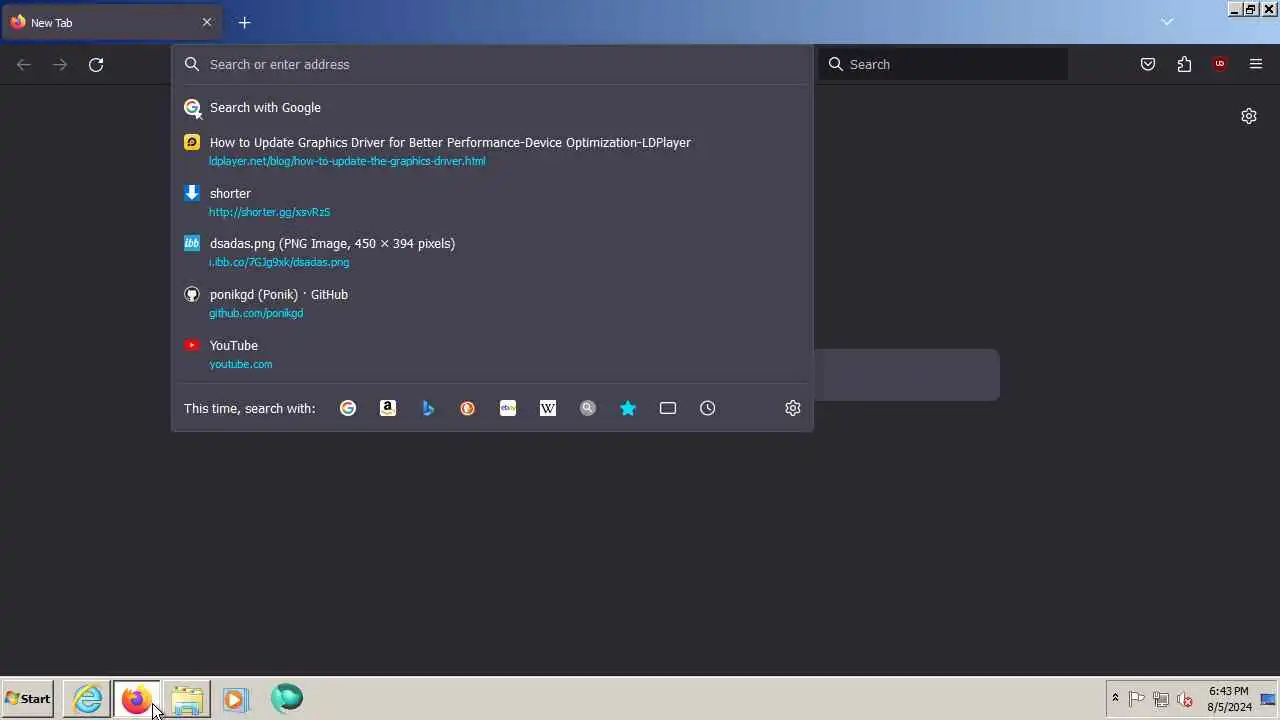Open Windows Explorer folder on taskbar
Image resolution: width=1280 pixels, height=720 pixels.
tap(187, 699)
